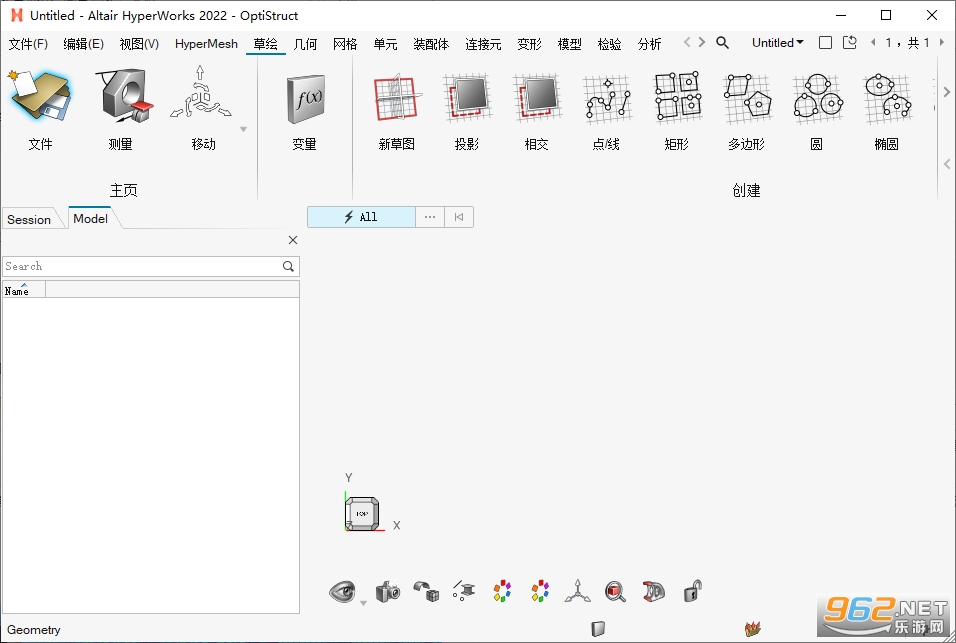Open the Untitled page dropdown

tap(777, 43)
